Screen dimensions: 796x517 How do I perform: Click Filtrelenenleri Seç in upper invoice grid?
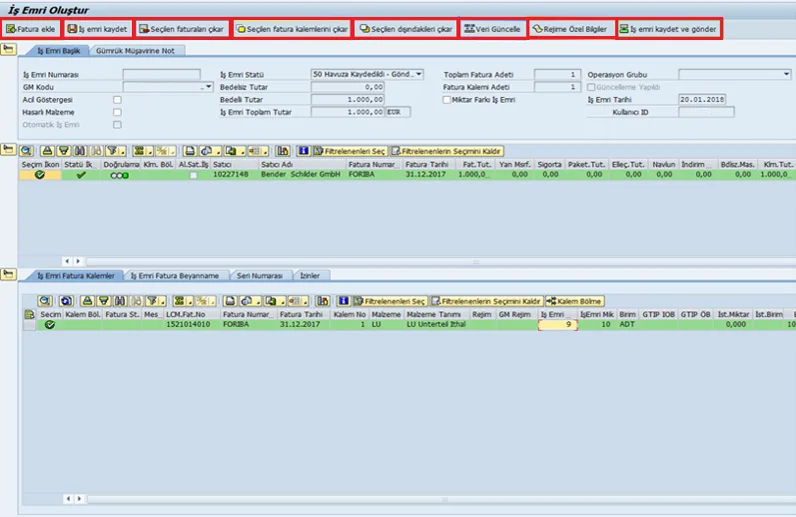pyautogui.click(x=350, y=151)
